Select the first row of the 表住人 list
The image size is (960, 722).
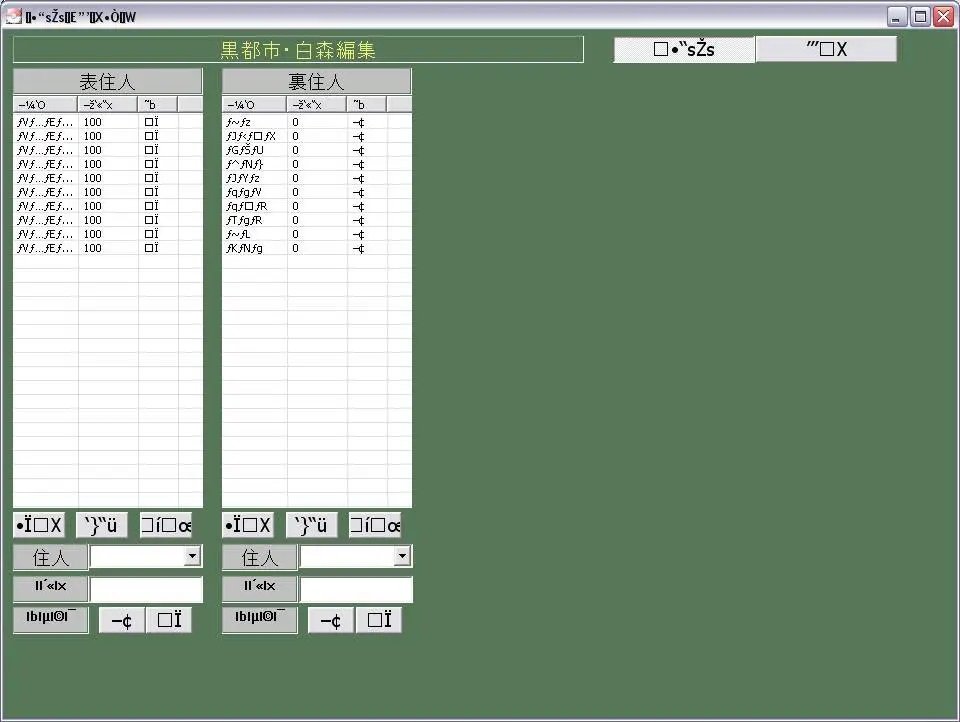pyautogui.click(x=108, y=122)
